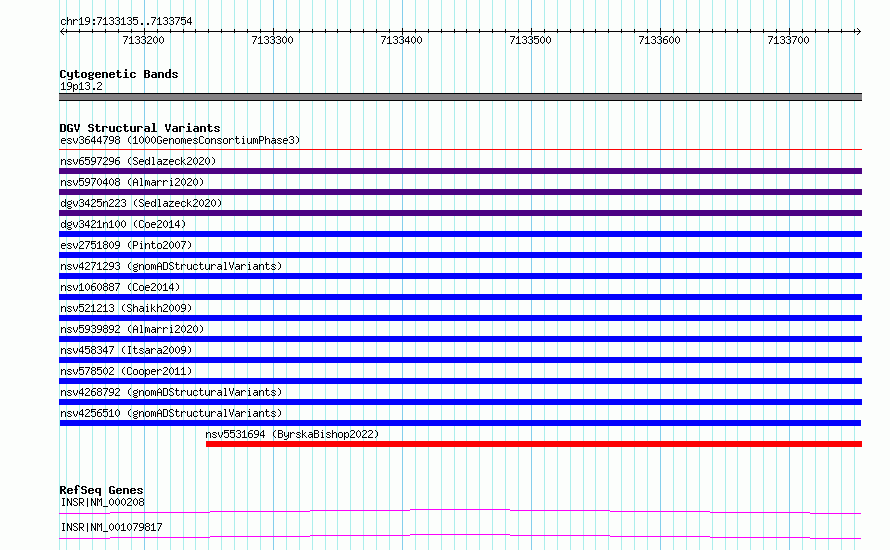Click the blue bar under nsv458347

[x=460, y=360]
